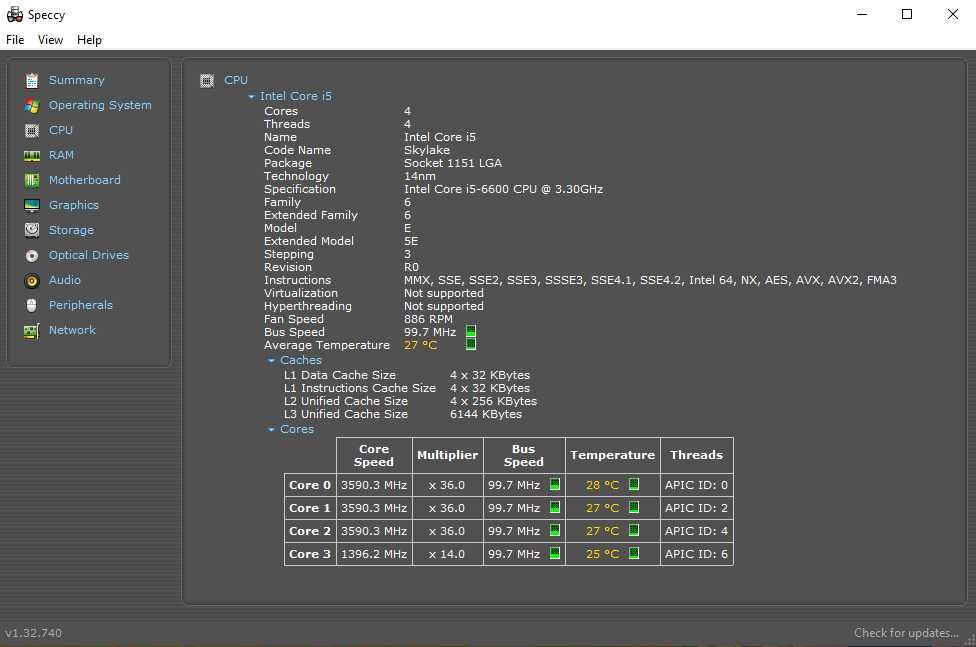The image size is (976, 647).
Task: Show the Graphics section
Action: point(73,205)
